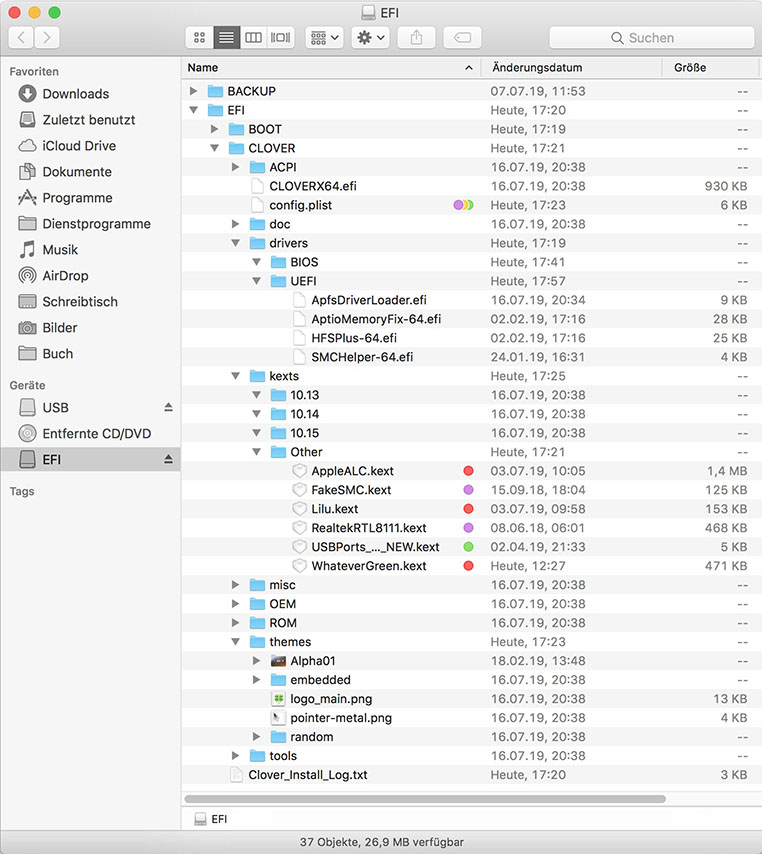Go back with the back arrow
The height and width of the screenshot is (854, 762).
point(21,37)
